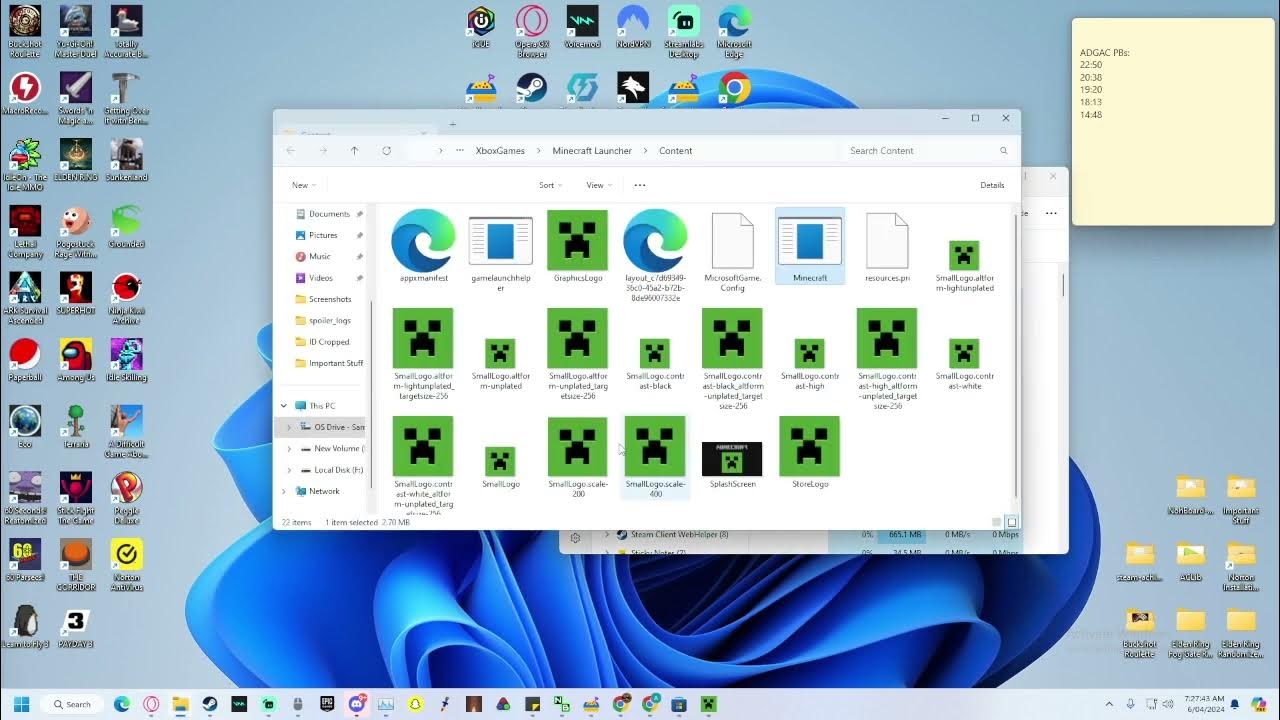The width and height of the screenshot is (1280, 720).
Task: Open the New dropdown menu
Action: [x=303, y=185]
